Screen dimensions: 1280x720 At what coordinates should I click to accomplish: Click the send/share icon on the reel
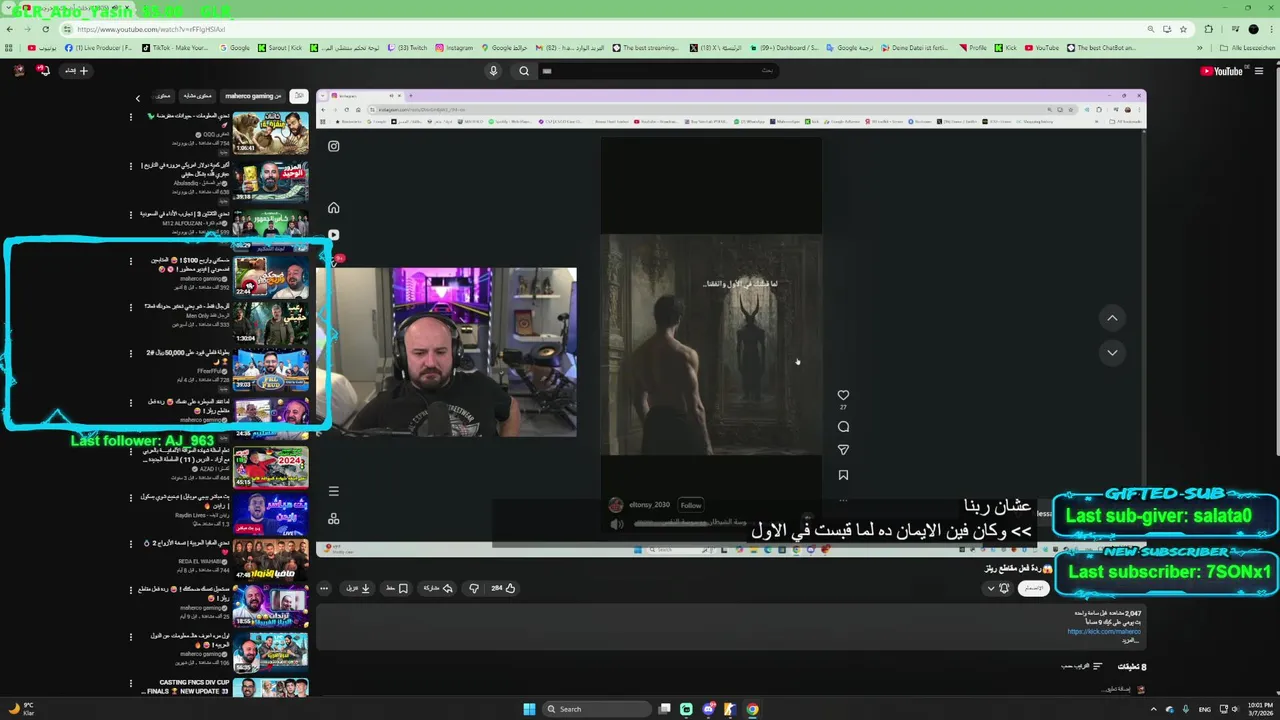(843, 450)
